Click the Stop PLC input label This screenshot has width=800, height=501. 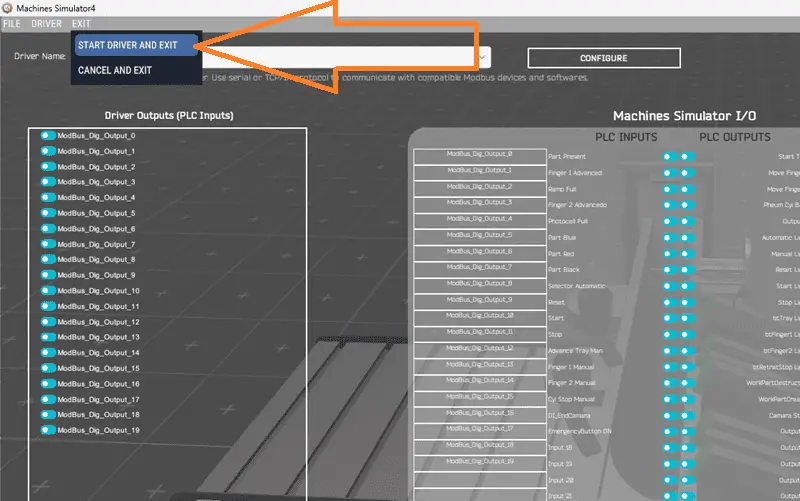coord(555,335)
